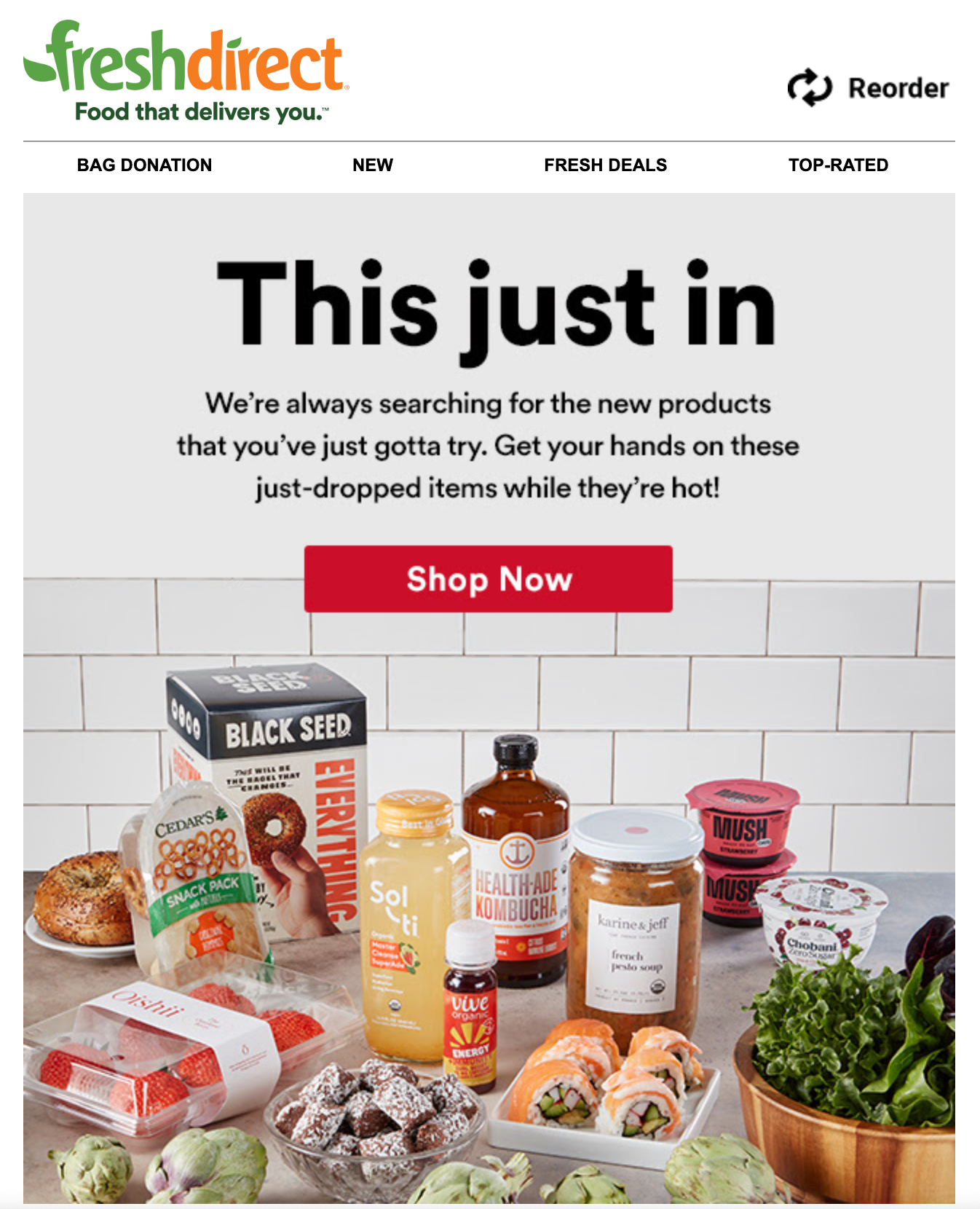Select the TOP-RATED navigation link
Screen dimensions: 980x1209
coord(838,165)
